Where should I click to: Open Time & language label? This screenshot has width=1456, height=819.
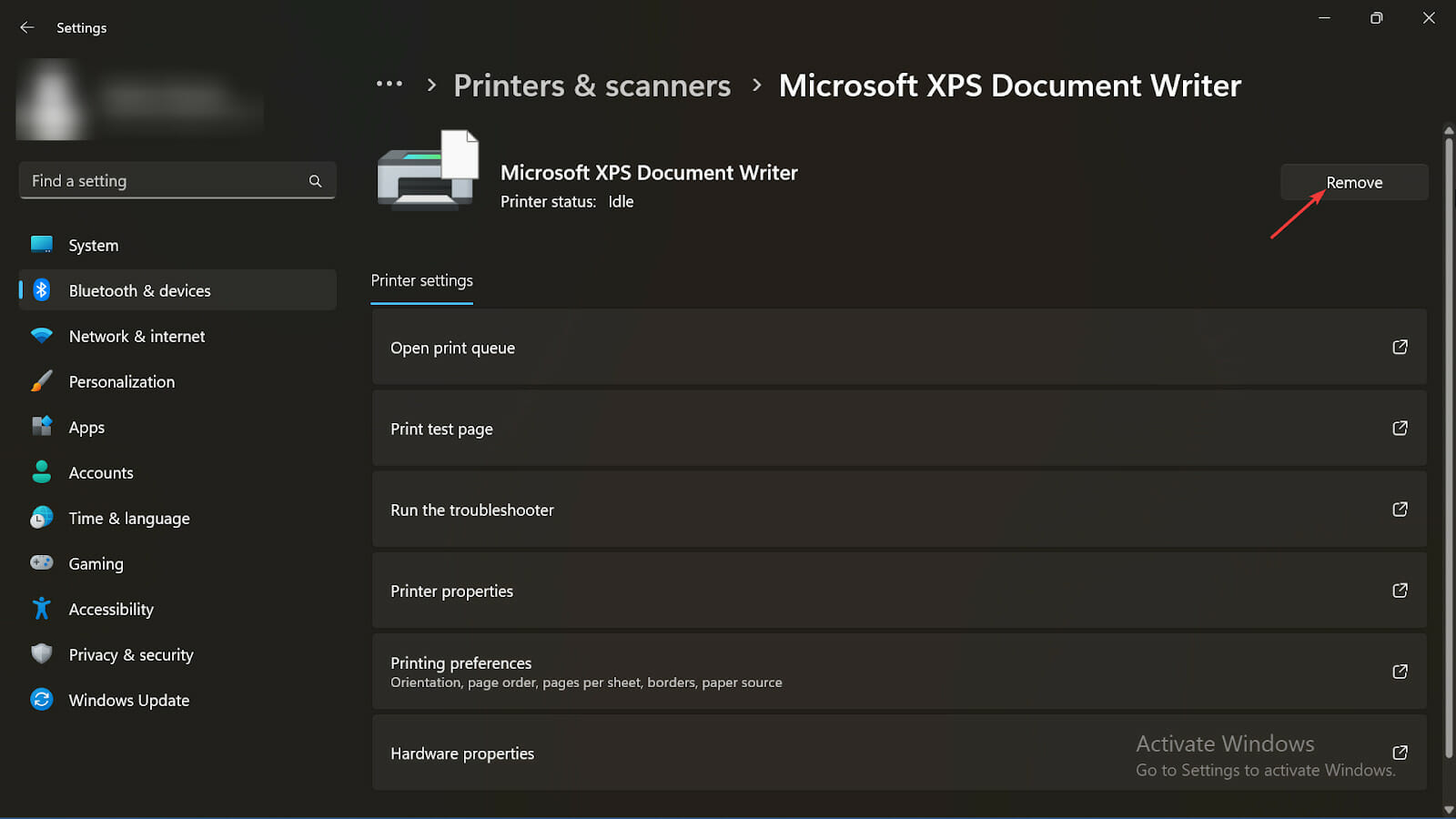129,518
